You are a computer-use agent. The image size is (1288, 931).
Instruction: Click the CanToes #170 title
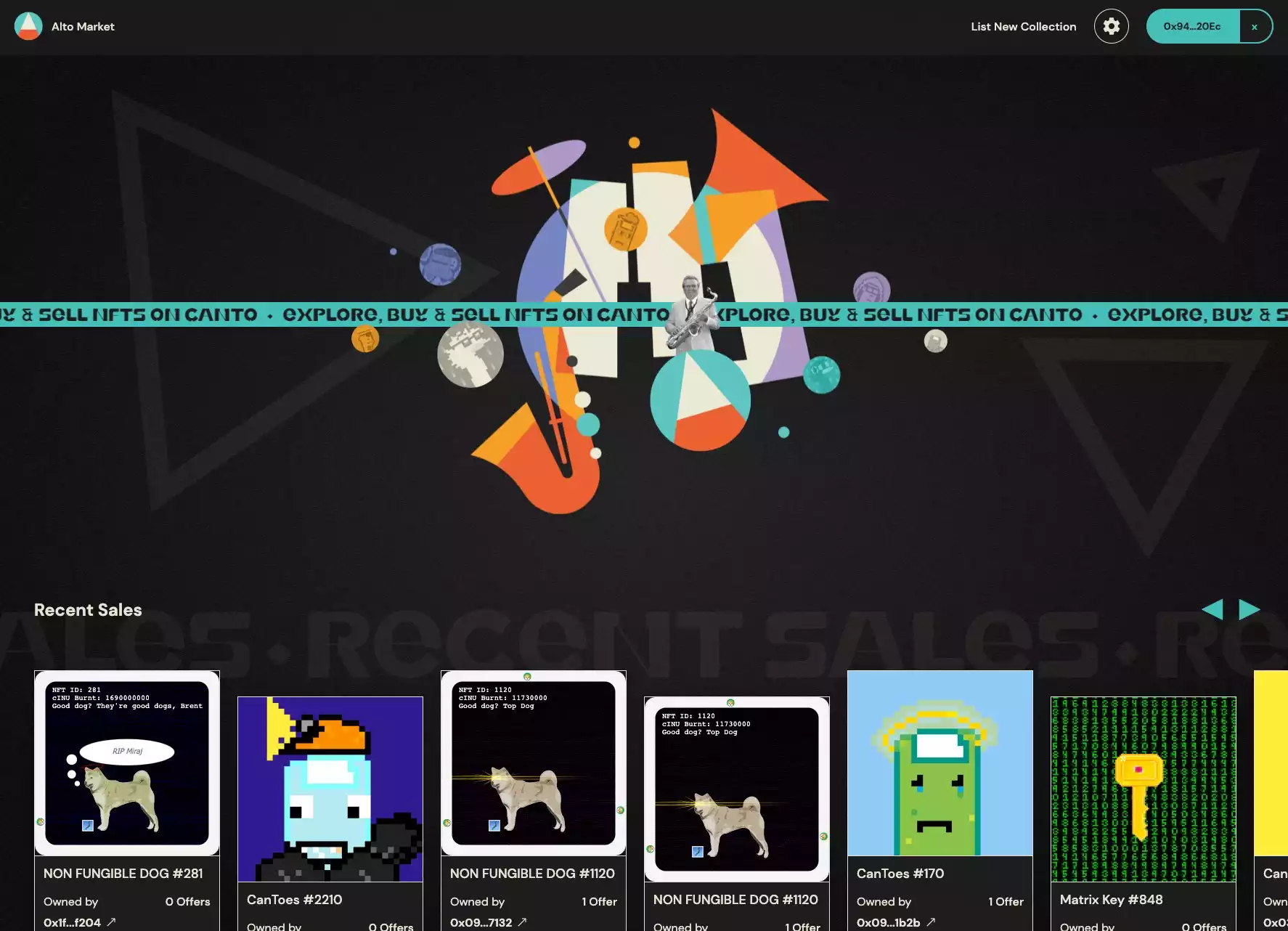(900, 874)
